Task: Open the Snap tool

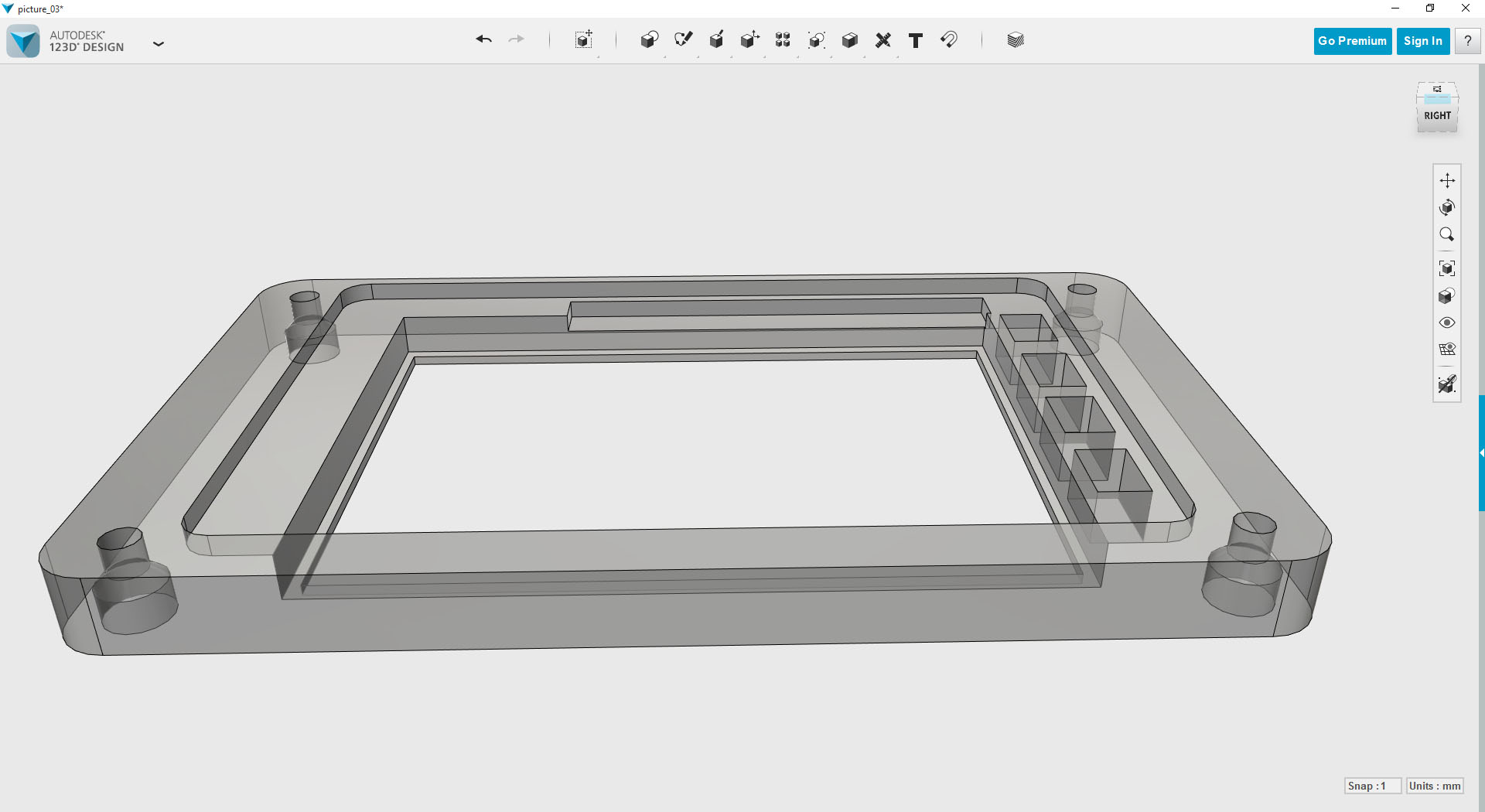Action: pyautogui.click(x=950, y=39)
